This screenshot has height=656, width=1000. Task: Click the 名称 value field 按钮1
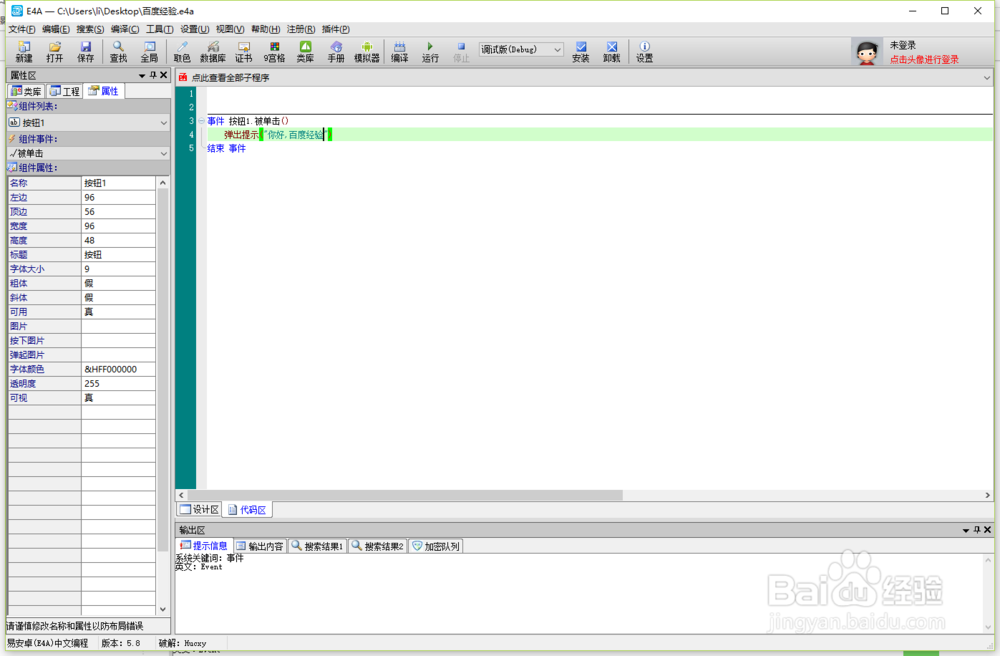(x=118, y=183)
